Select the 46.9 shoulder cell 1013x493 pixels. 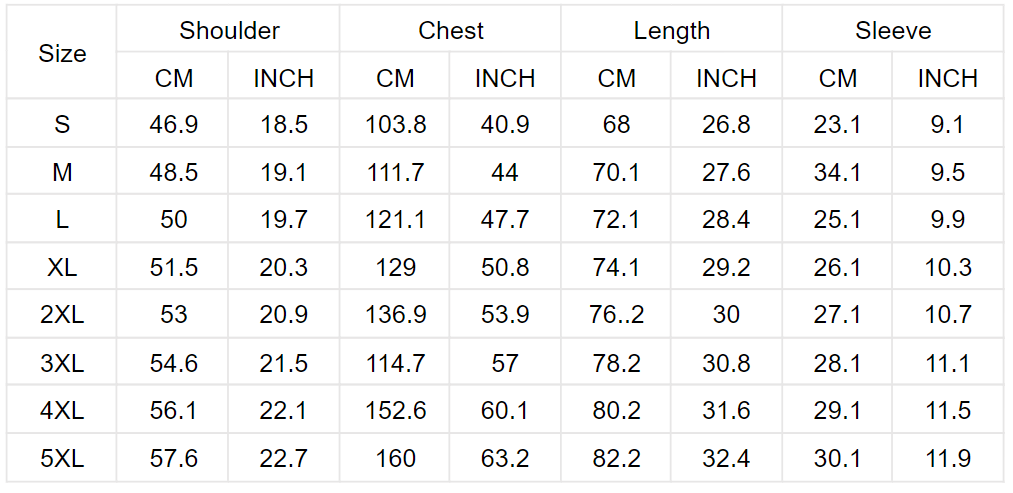point(173,123)
